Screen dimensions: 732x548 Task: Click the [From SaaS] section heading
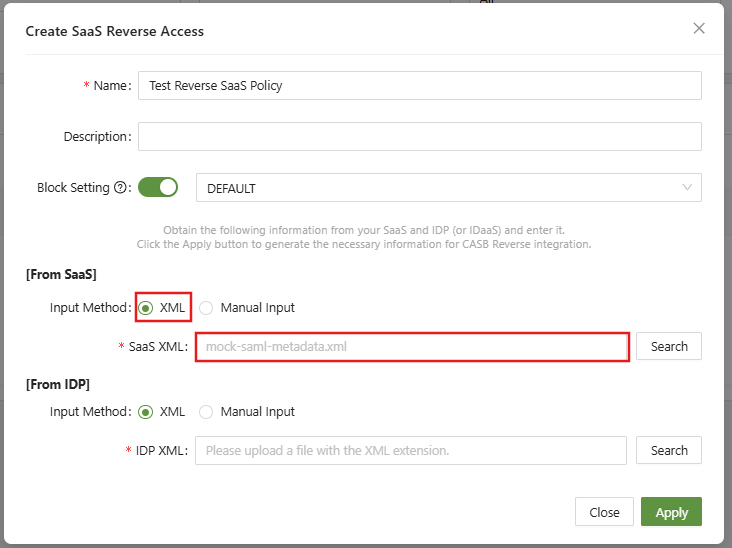[60, 274]
